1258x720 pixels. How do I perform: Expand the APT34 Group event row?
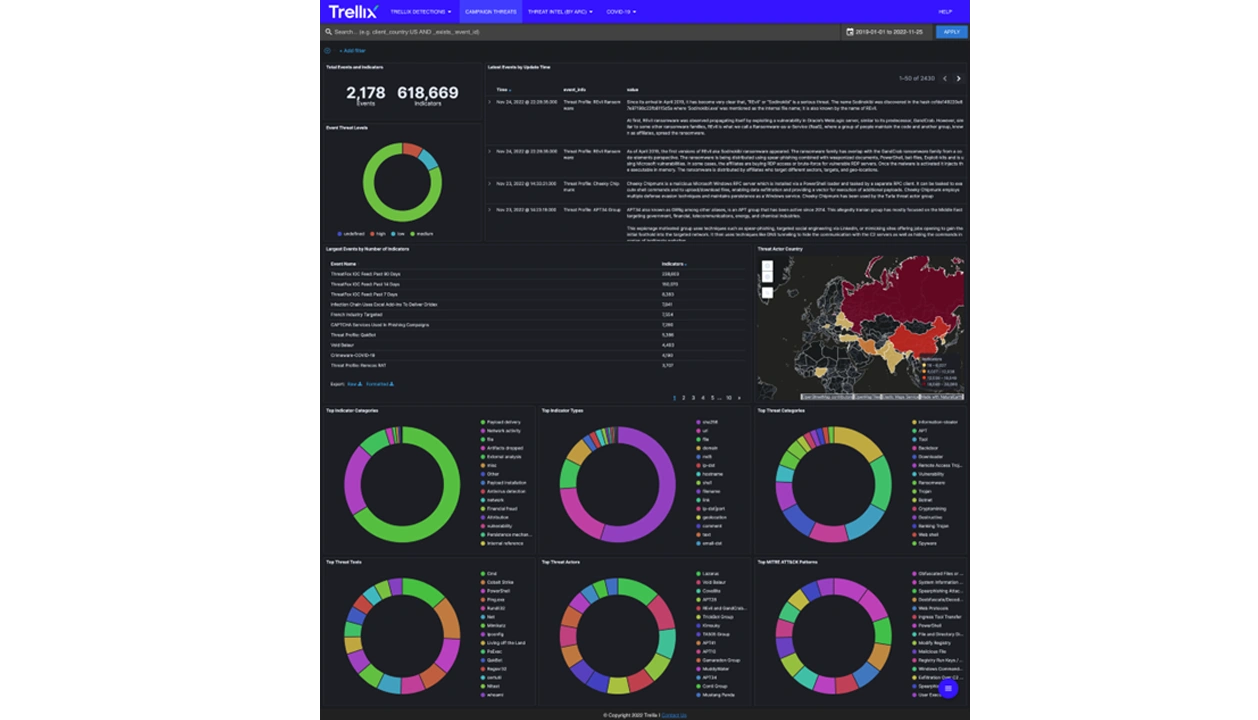coord(490,209)
